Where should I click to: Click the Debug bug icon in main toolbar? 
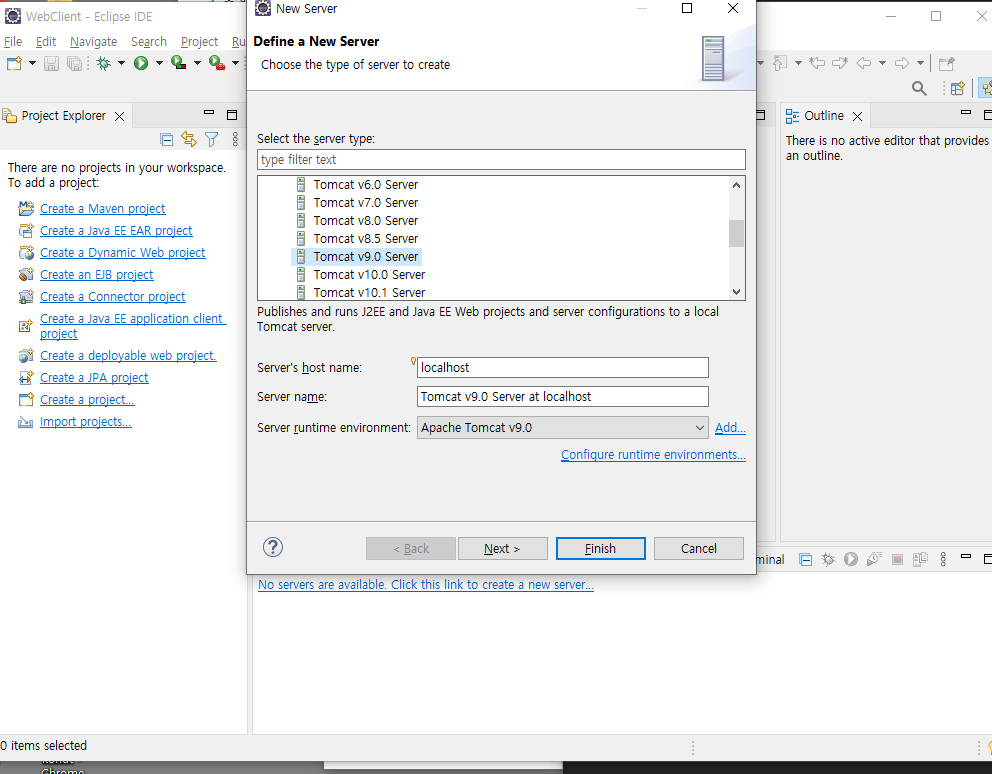[104, 63]
